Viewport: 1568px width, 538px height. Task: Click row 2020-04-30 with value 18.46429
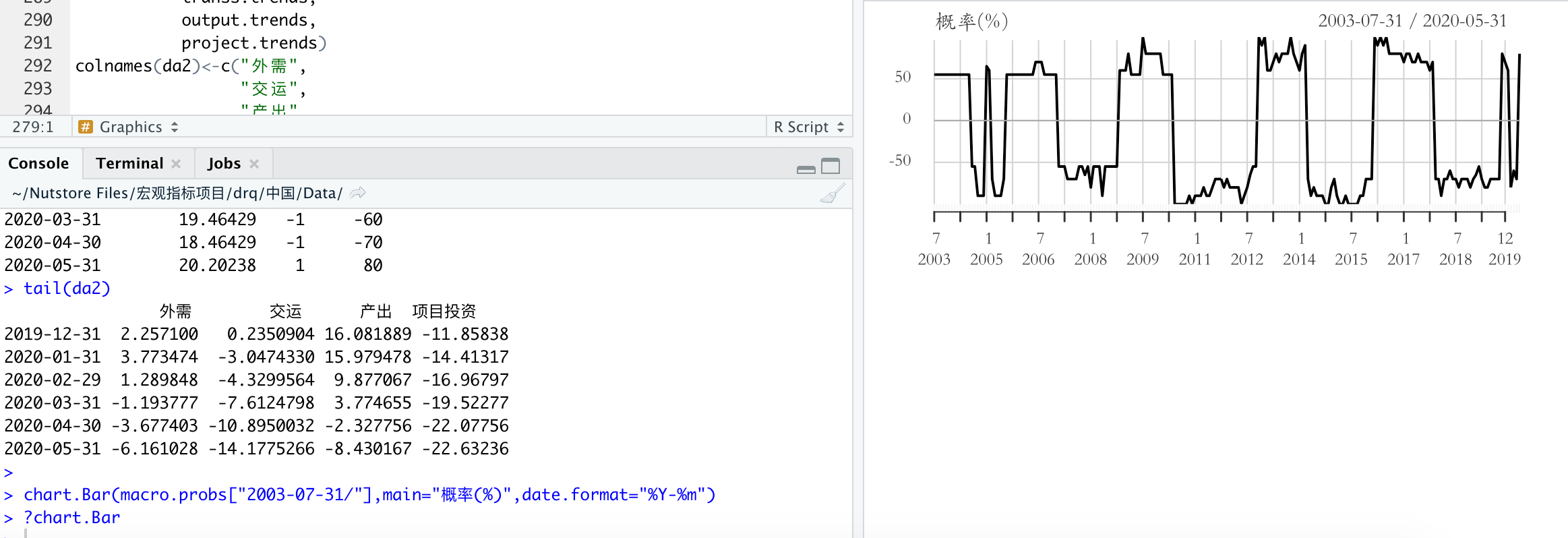[x=193, y=242]
